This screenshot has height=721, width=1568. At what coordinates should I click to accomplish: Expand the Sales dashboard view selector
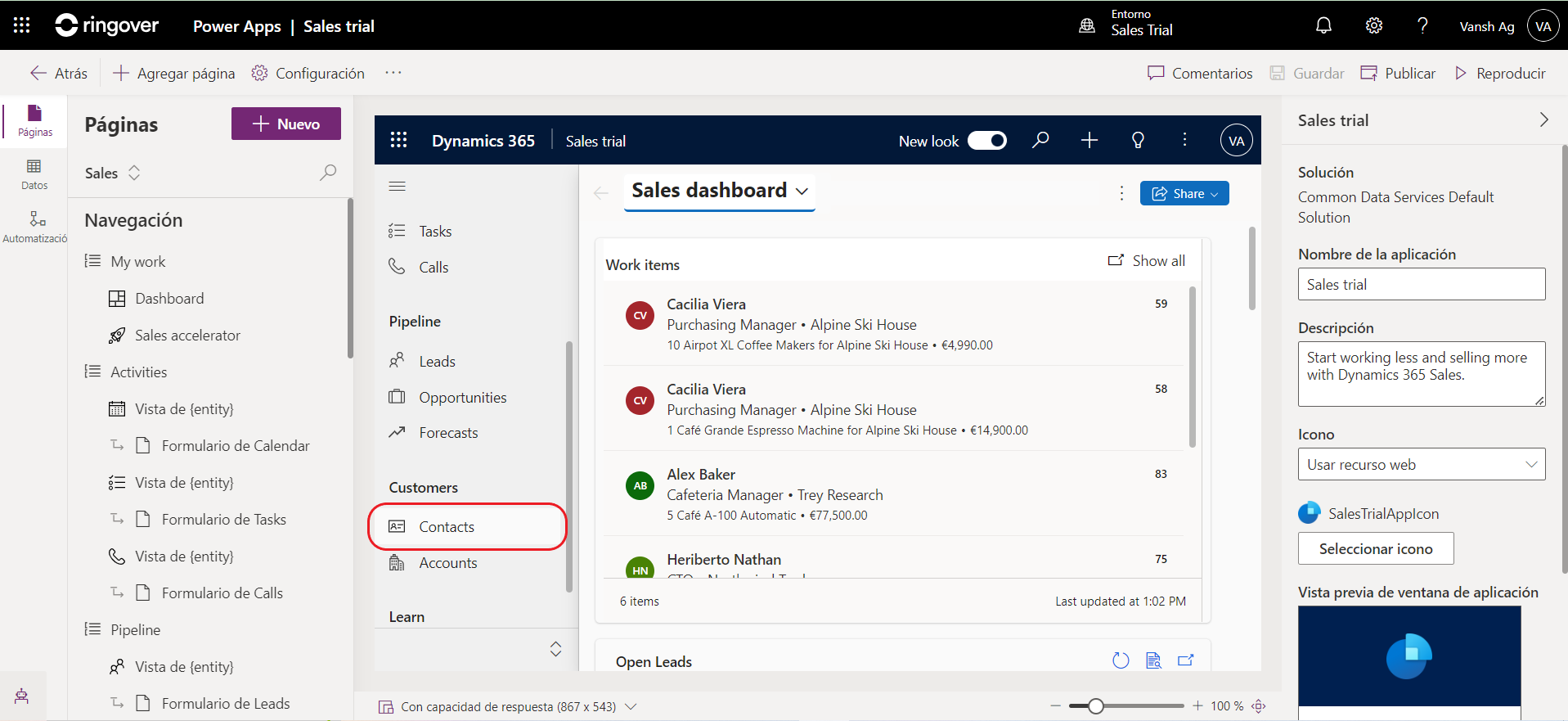coord(720,191)
